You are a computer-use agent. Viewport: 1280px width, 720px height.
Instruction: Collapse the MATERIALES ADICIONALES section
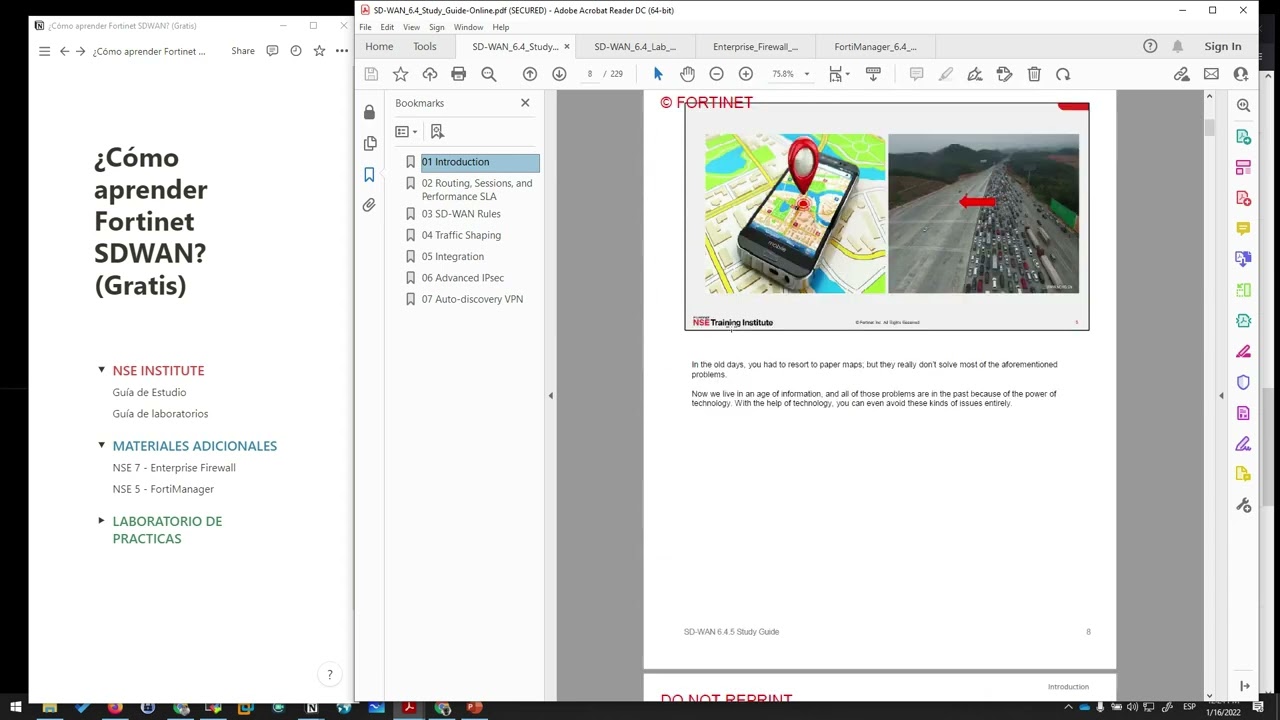pos(101,445)
